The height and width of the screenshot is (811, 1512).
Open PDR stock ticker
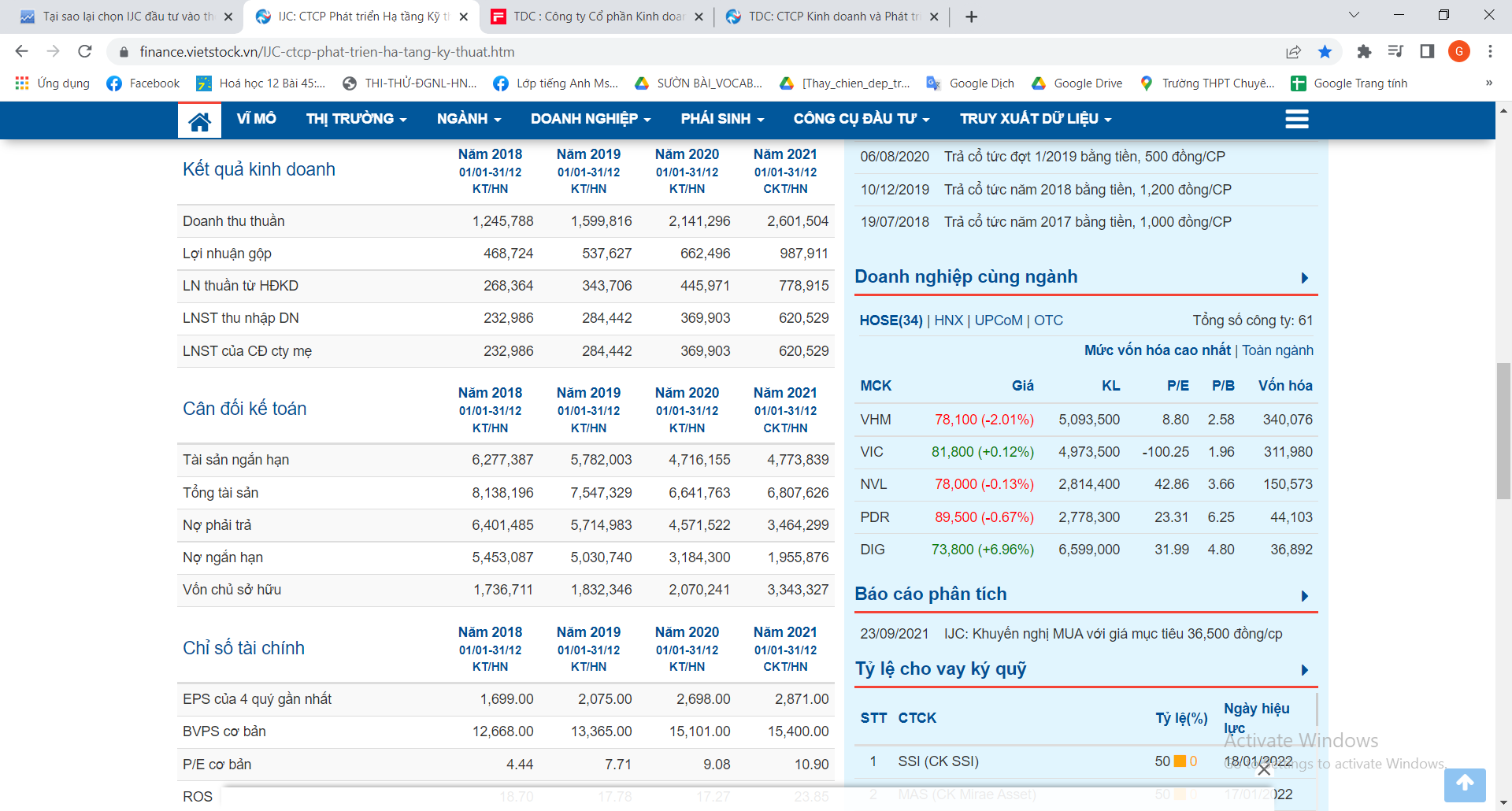[x=875, y=517]
